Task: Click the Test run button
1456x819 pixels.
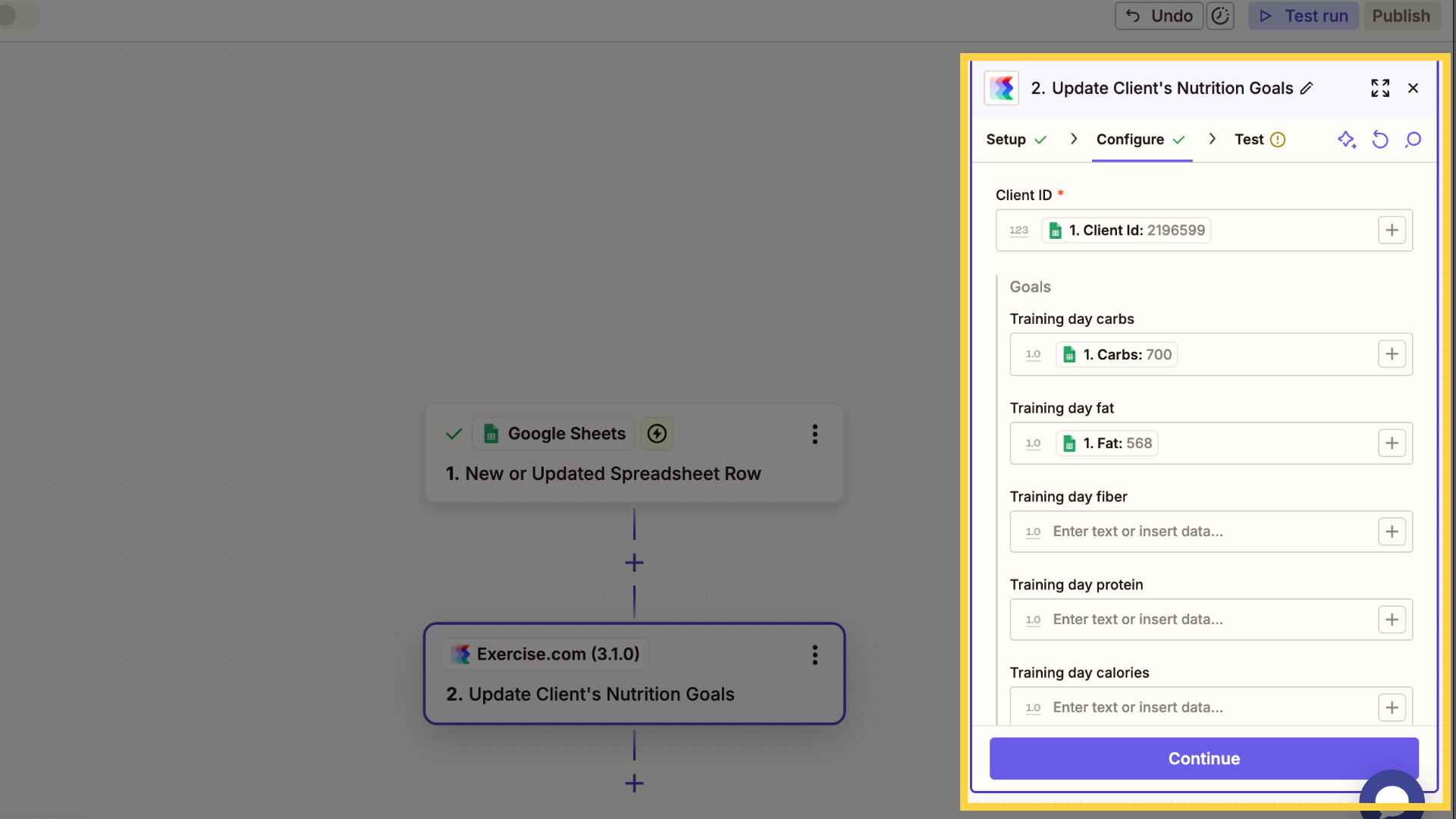Action: 1304,16
